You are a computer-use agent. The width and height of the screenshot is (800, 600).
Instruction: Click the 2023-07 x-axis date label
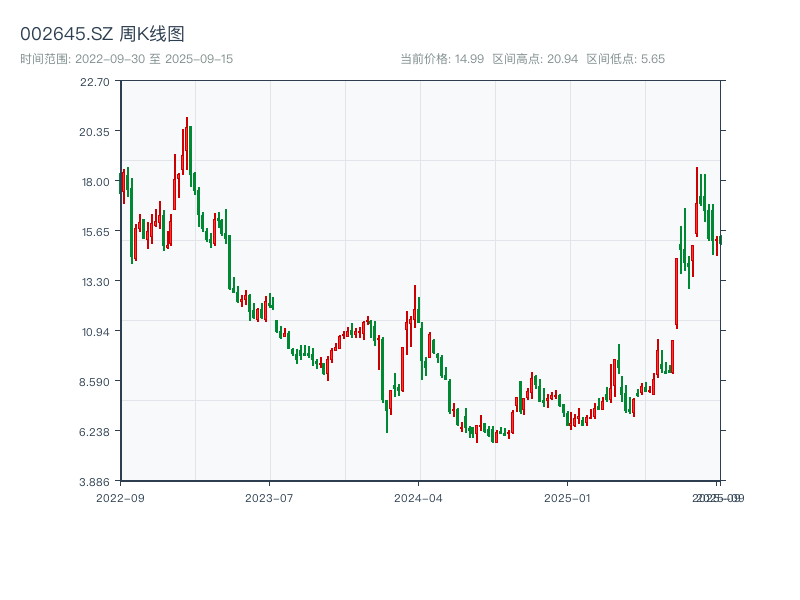pos(269,498)
